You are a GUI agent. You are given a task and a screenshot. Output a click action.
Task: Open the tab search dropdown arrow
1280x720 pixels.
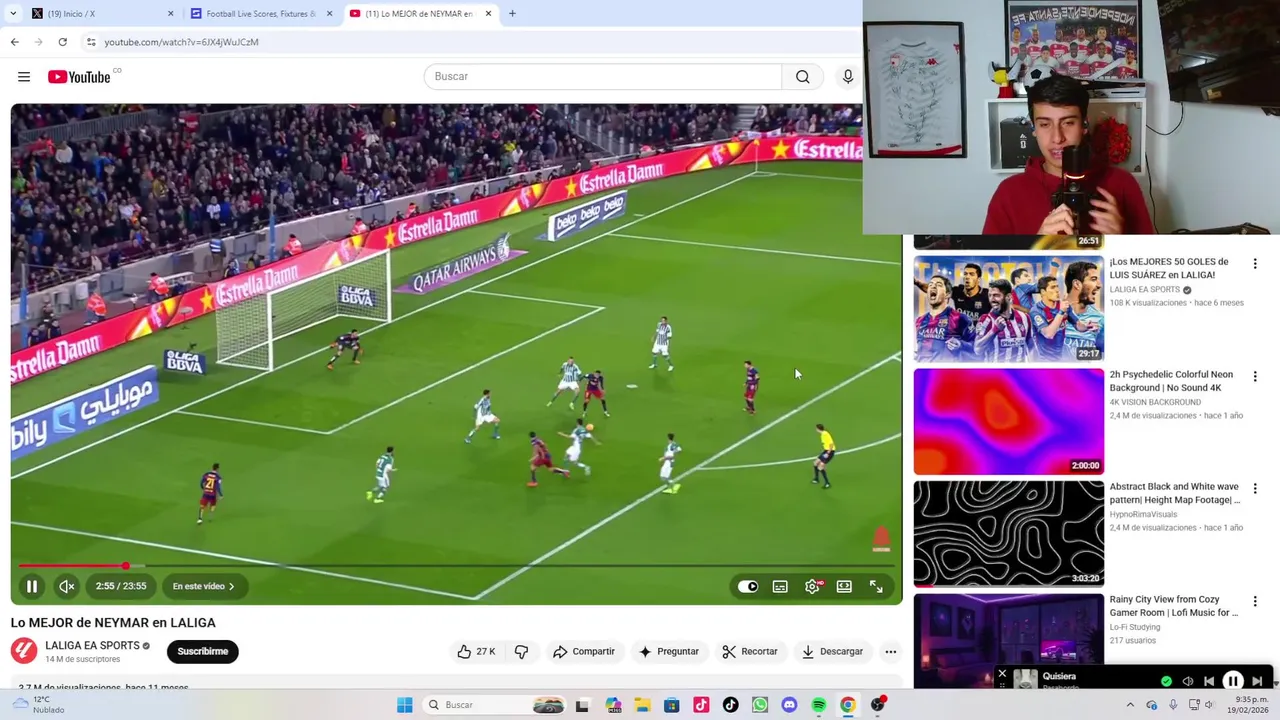[13, 14]
